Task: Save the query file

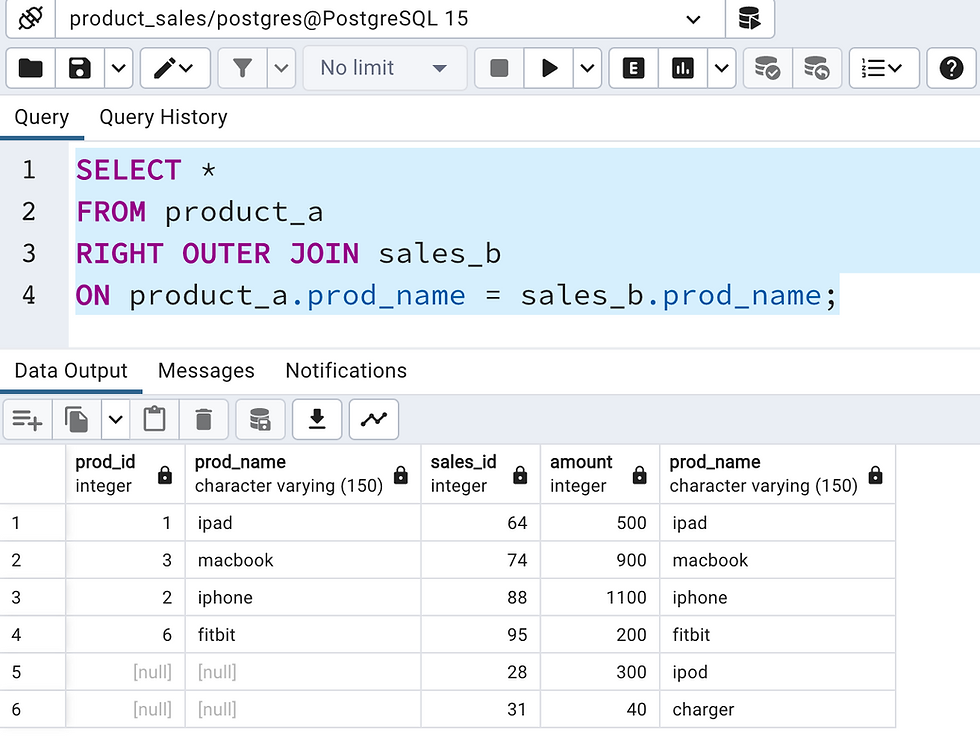Action: click(x=80, y=67)
